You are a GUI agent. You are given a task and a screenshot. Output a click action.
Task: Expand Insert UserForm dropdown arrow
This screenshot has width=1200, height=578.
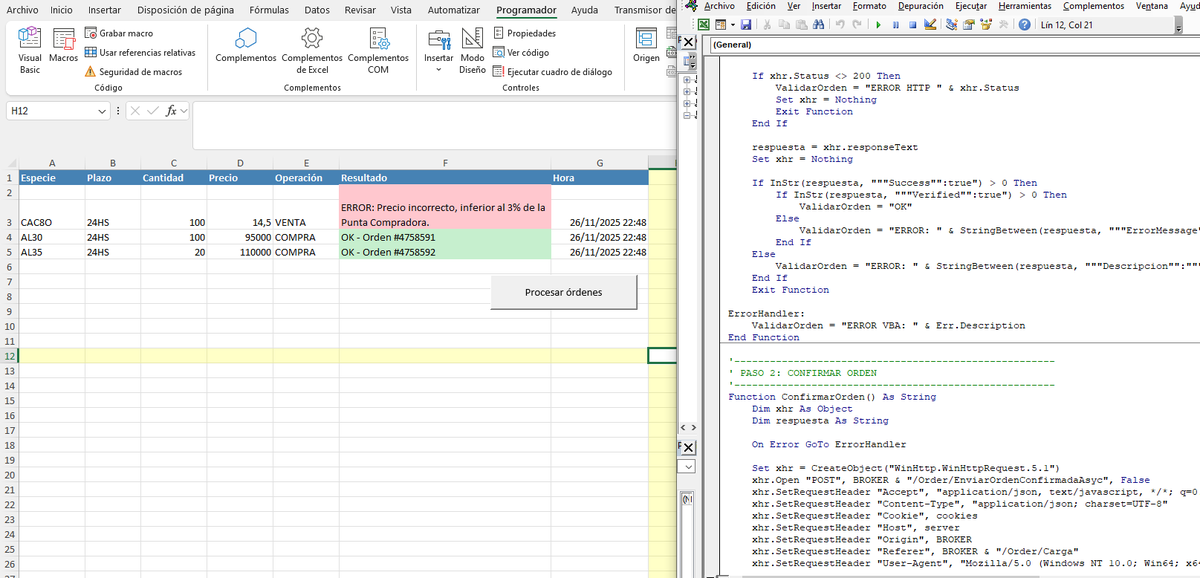coord(733,24)
